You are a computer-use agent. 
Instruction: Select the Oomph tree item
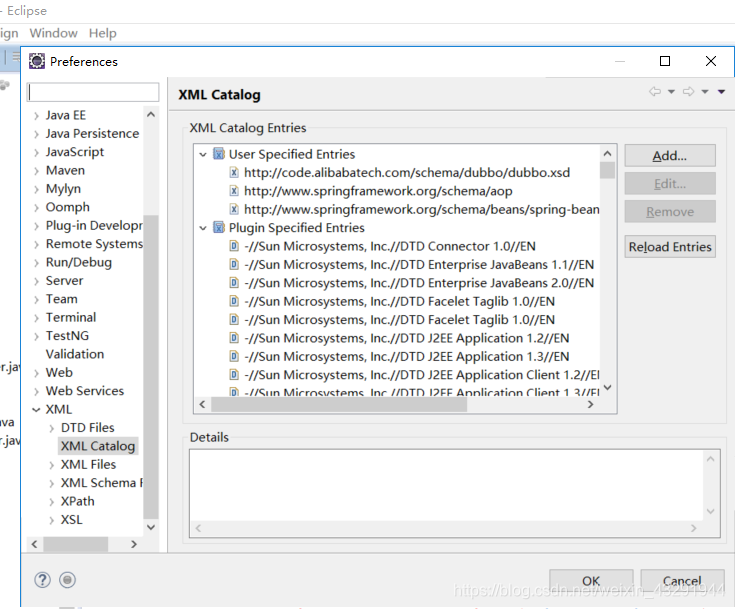click(68, 207)
